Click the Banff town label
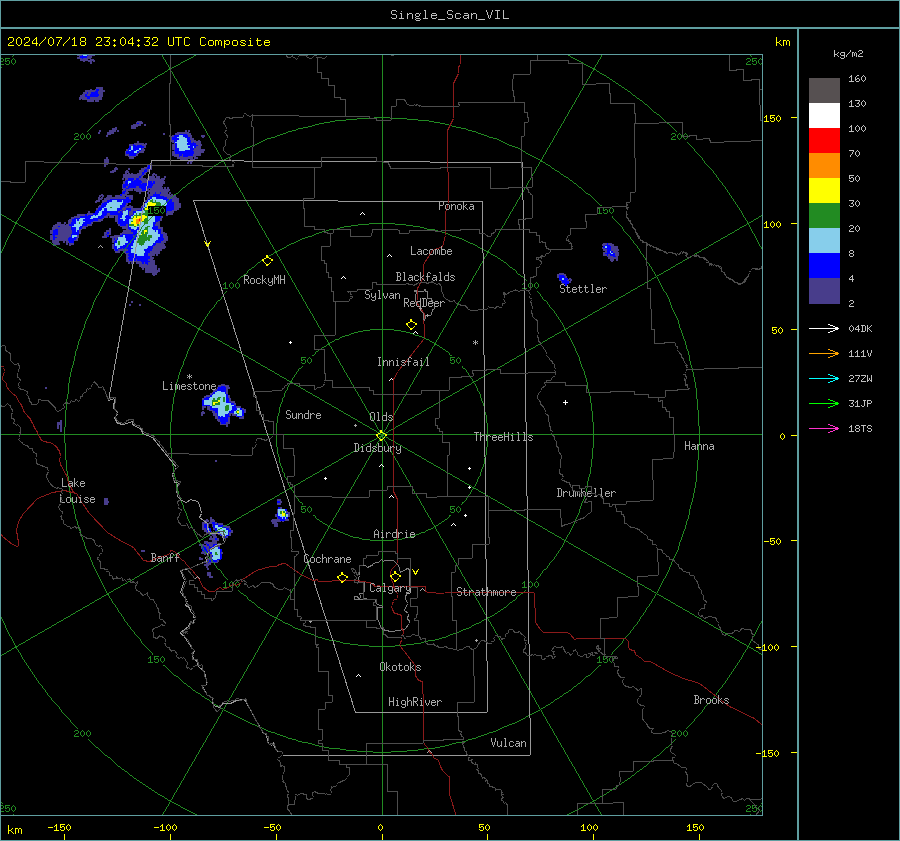The height and width of the screenshot is (841, 900). point(165,558)
